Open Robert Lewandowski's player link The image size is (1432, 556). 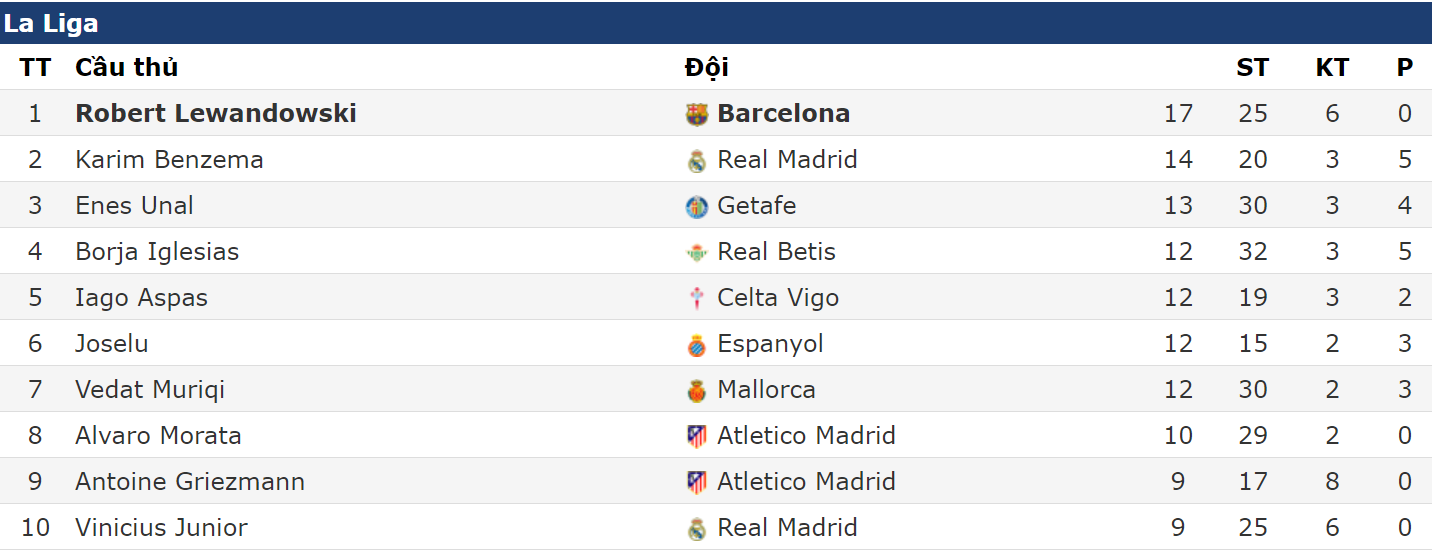(216, 114)
